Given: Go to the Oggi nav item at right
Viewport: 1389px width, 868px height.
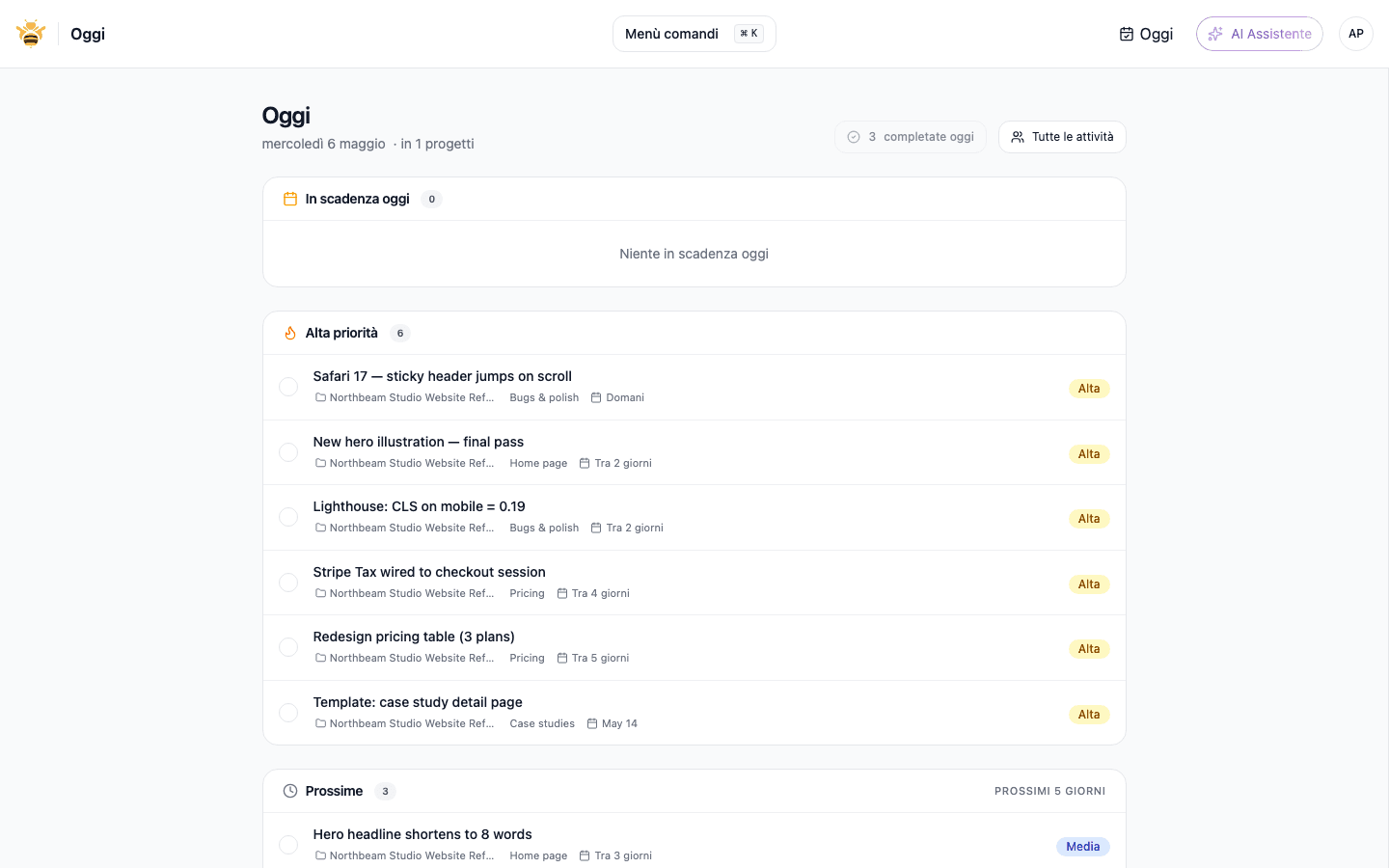Looking at the screenshot, I should 1146,34.
